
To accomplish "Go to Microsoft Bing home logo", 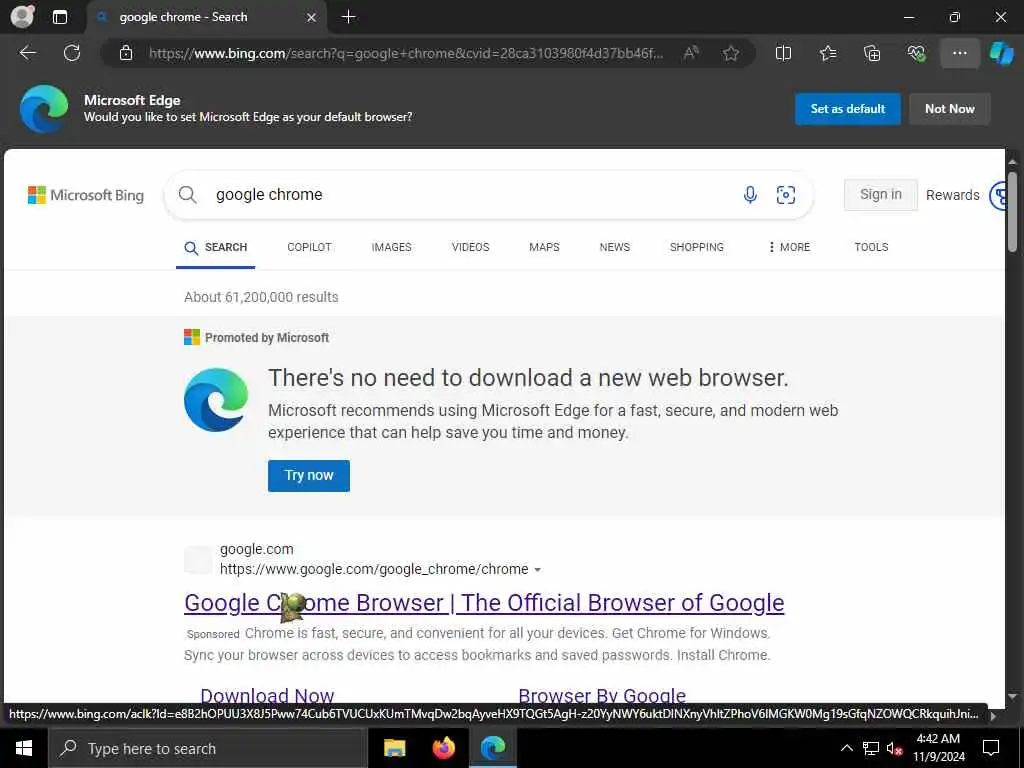I will click(x=86, y=195).
